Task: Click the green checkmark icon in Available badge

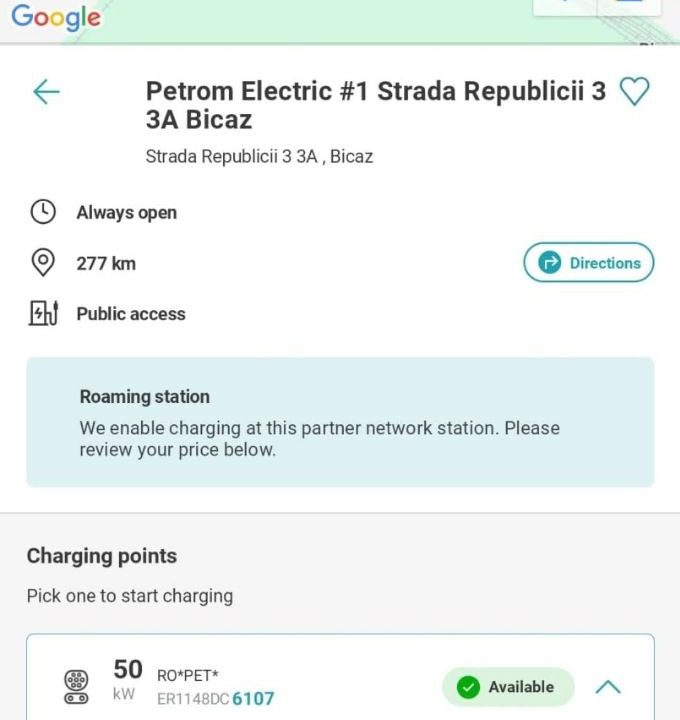Action: 467,687
